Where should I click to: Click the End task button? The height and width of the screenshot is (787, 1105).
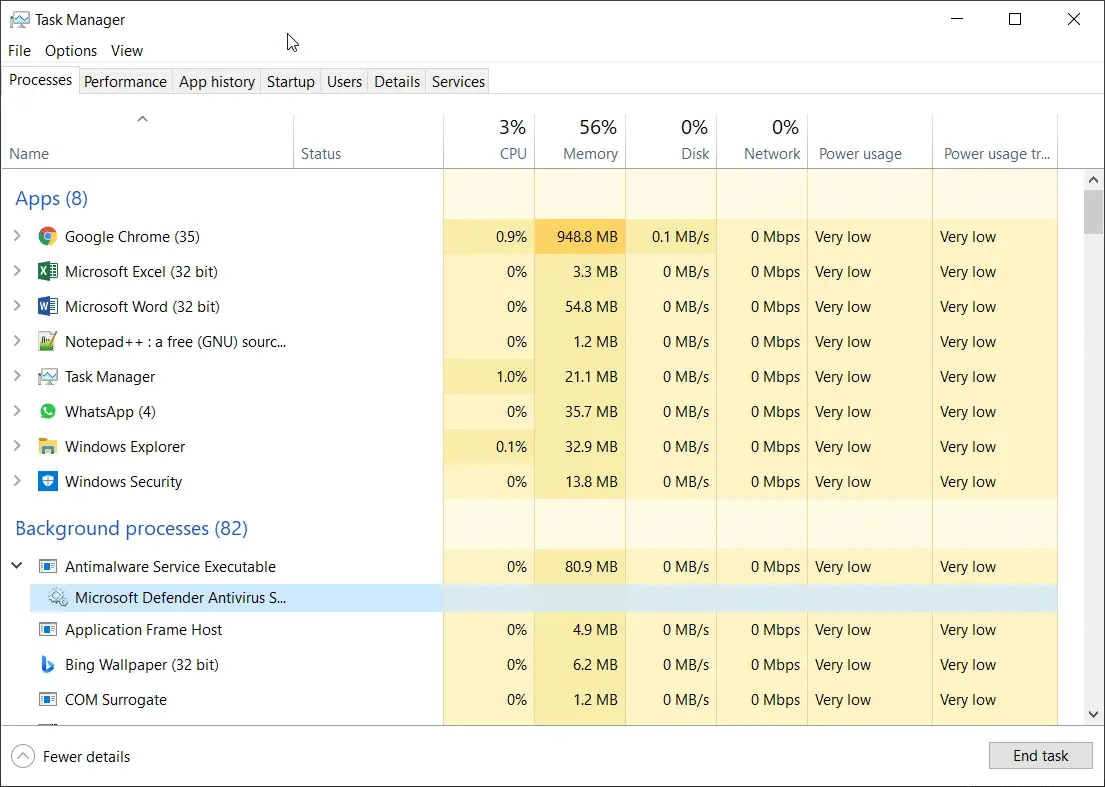pyautogui.click(x=1040, y=756)
